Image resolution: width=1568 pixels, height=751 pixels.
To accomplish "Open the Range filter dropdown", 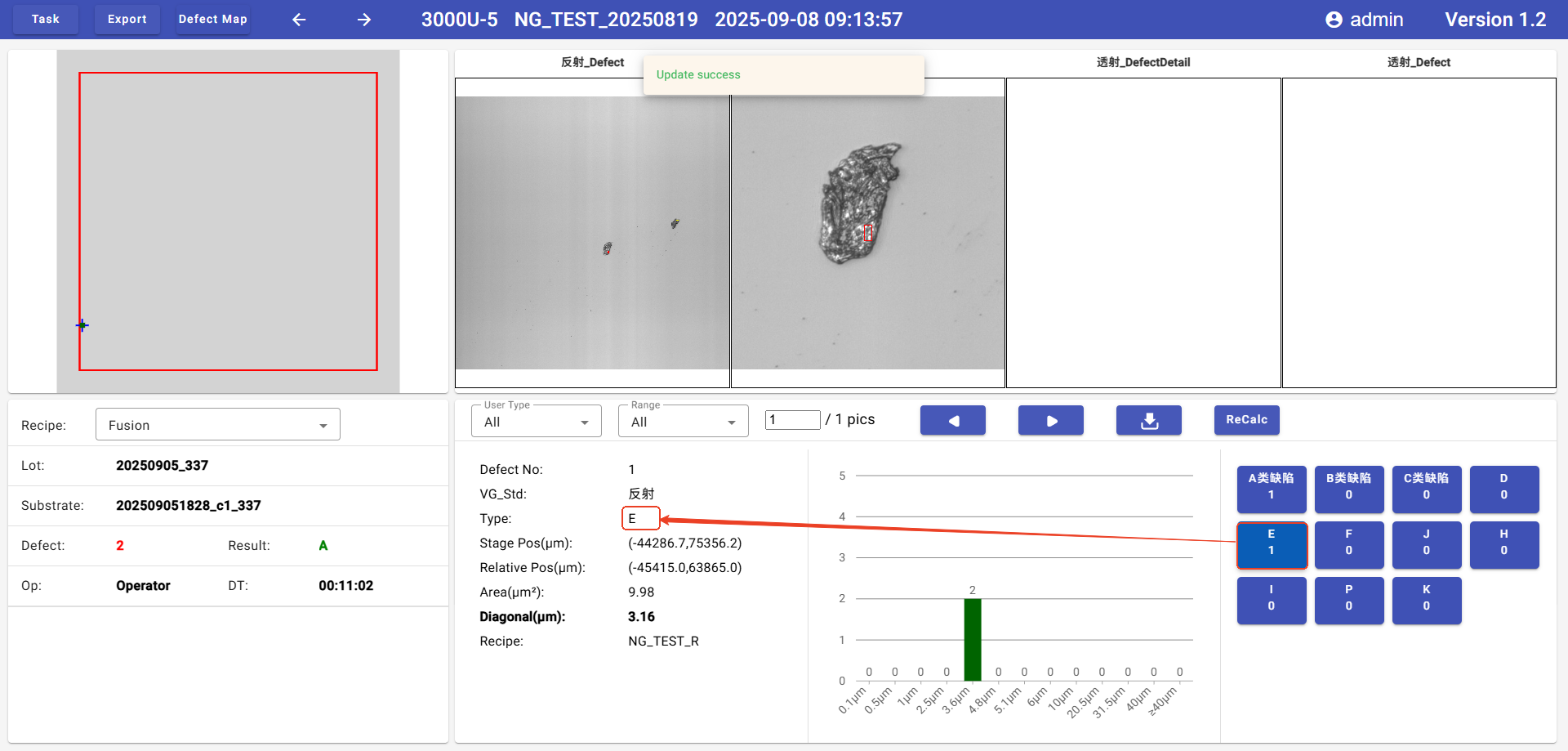I will [x=683, y=422].
